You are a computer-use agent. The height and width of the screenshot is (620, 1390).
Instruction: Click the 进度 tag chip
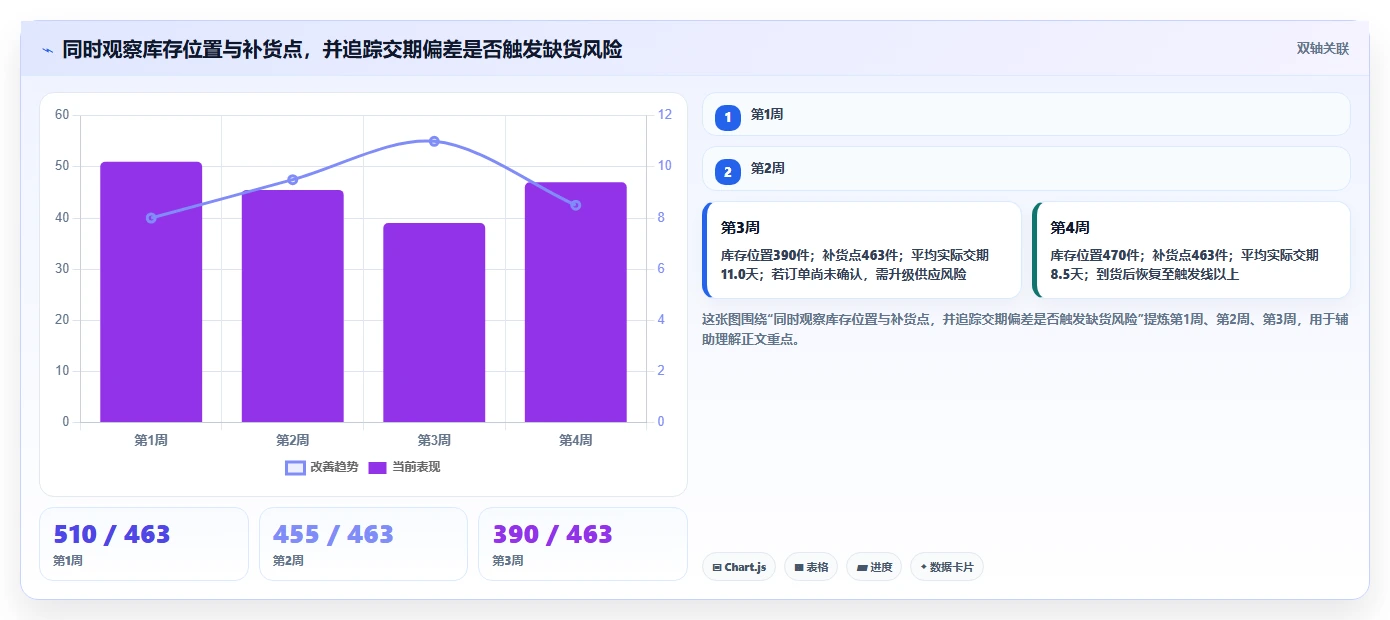pyautogui.click(x=874, y=567)
